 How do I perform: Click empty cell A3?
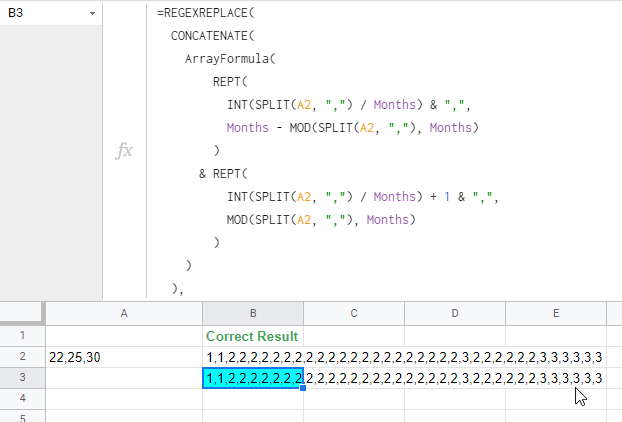point(124,378)
